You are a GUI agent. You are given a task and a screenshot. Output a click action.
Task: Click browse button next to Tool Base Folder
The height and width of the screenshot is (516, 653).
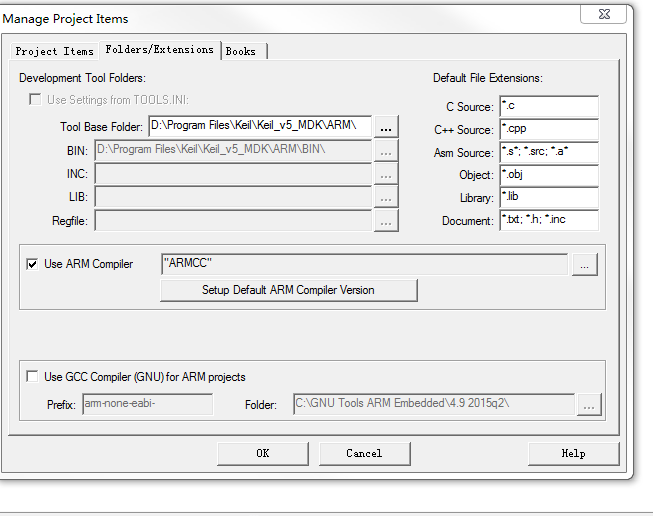click(x=386, y=126)
